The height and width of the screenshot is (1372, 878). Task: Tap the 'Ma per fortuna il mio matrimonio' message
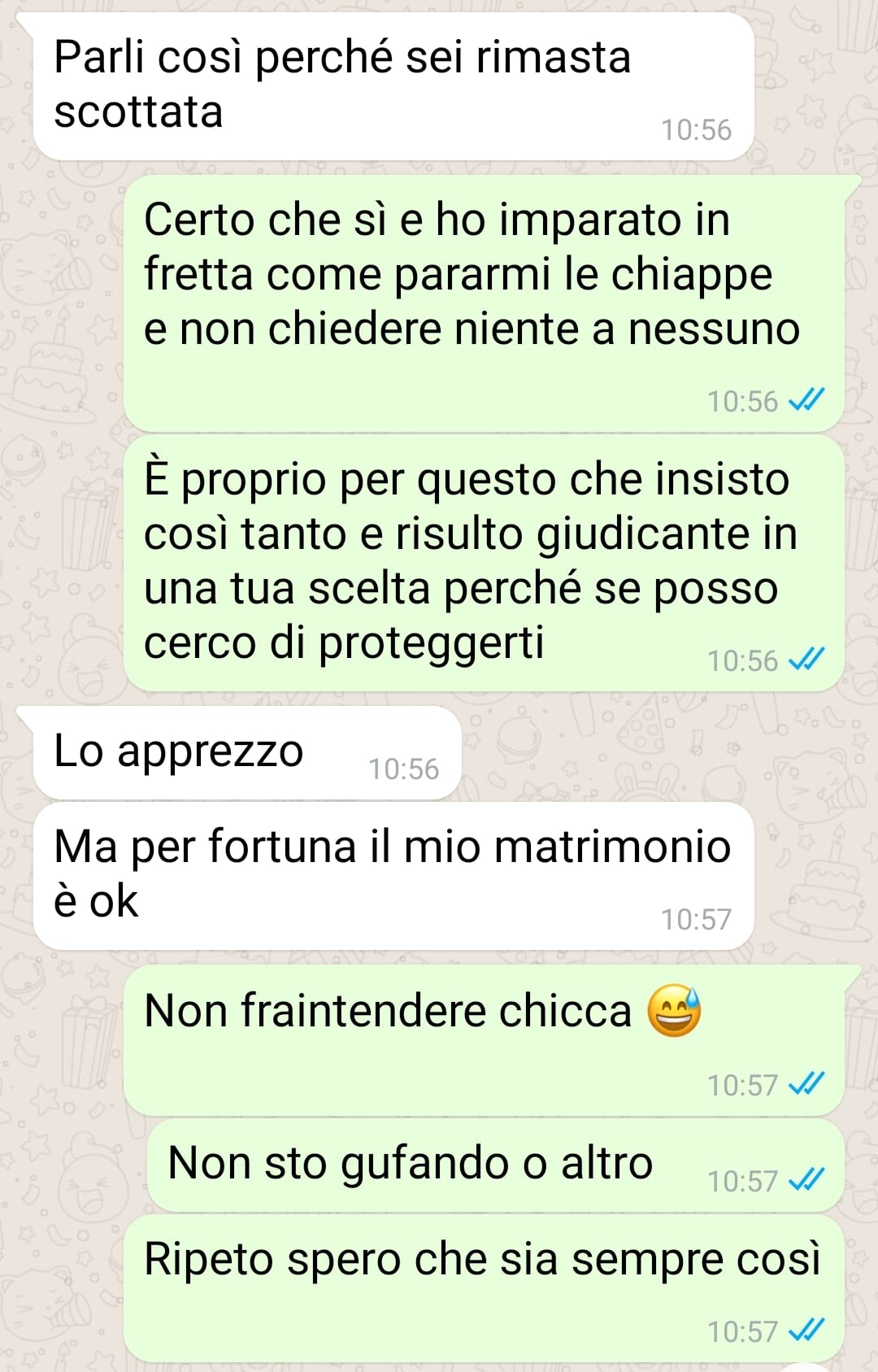click(393, 876)
